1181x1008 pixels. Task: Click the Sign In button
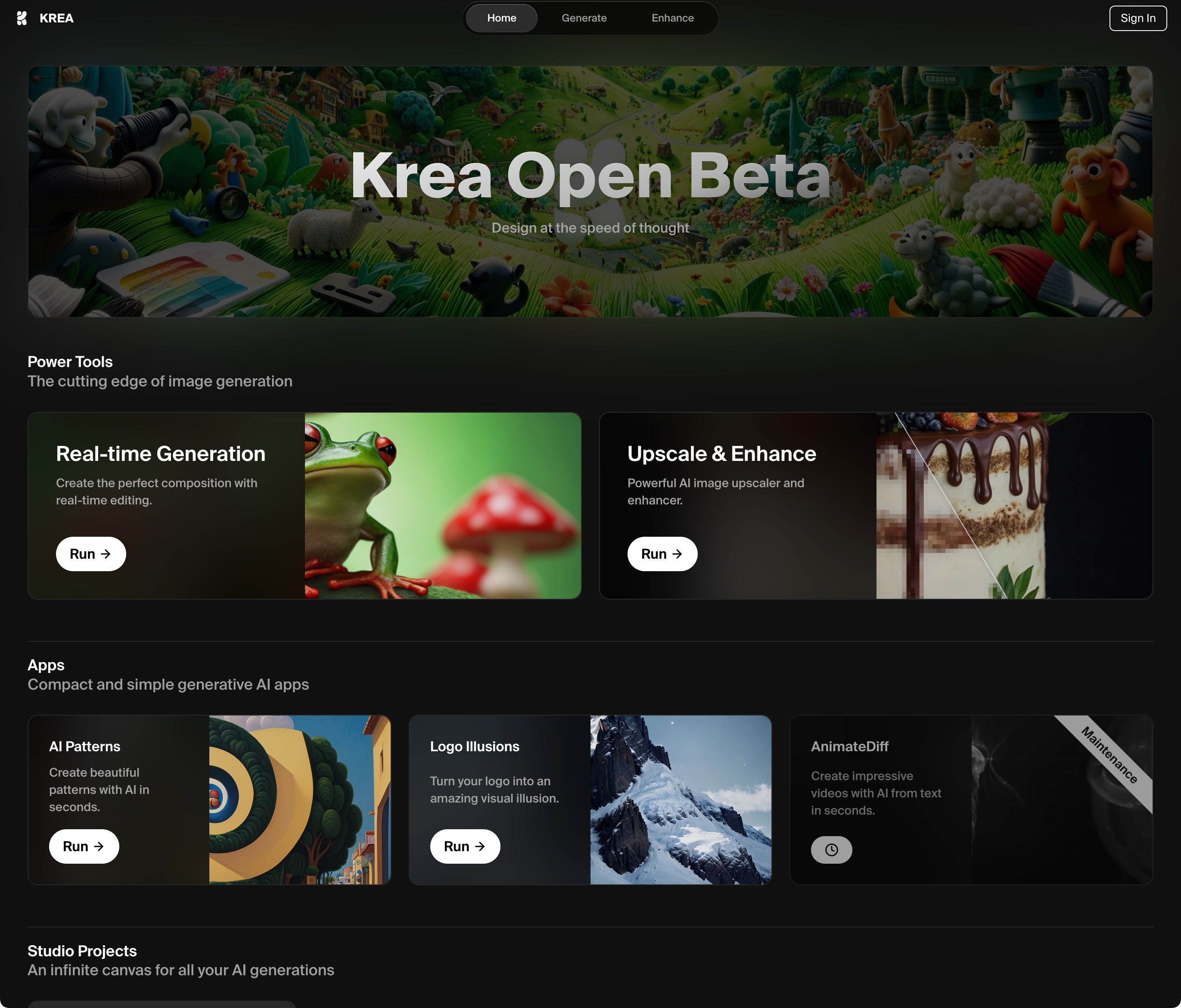click(x=1137, y=18)
